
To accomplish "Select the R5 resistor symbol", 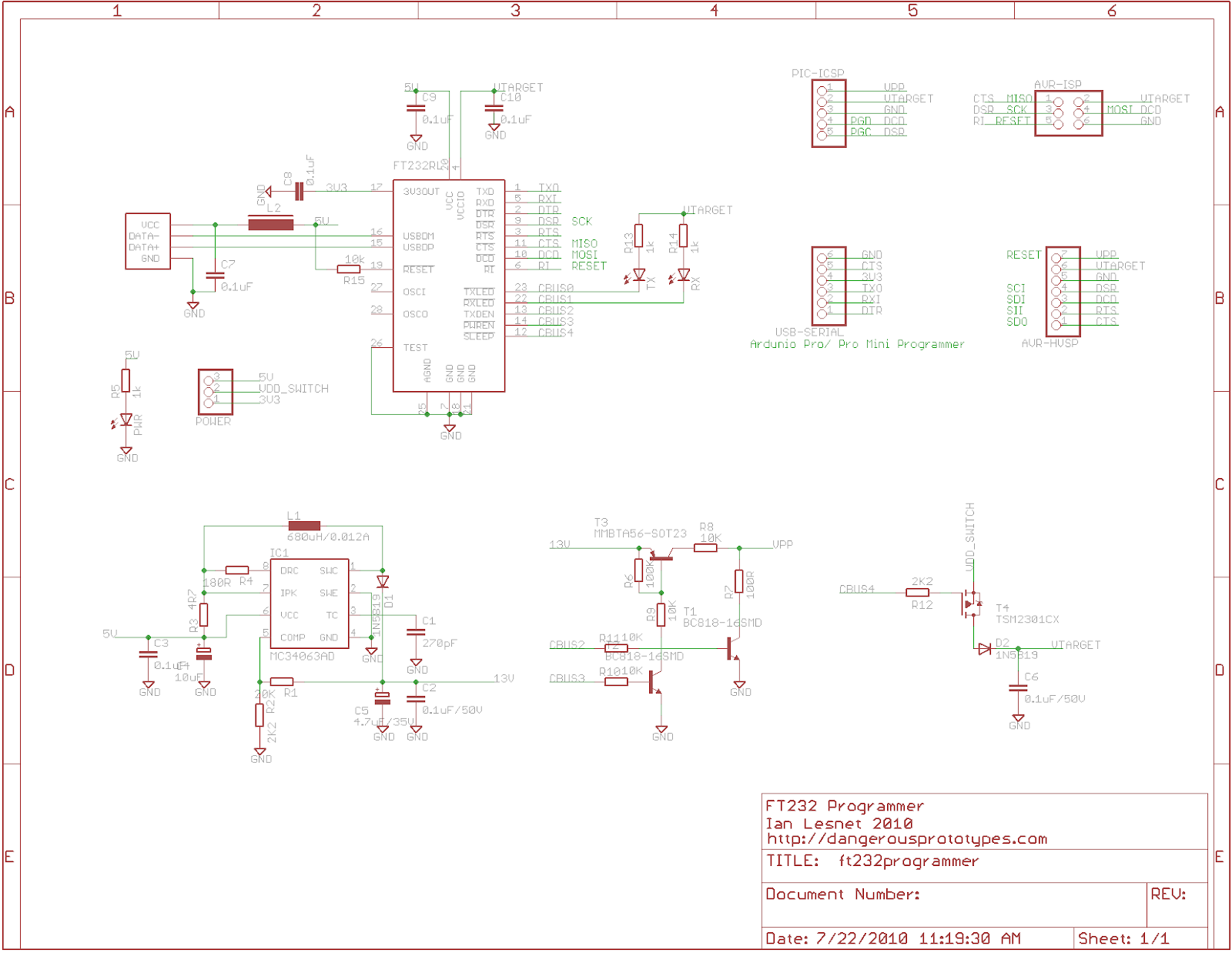I will [126, 381].
